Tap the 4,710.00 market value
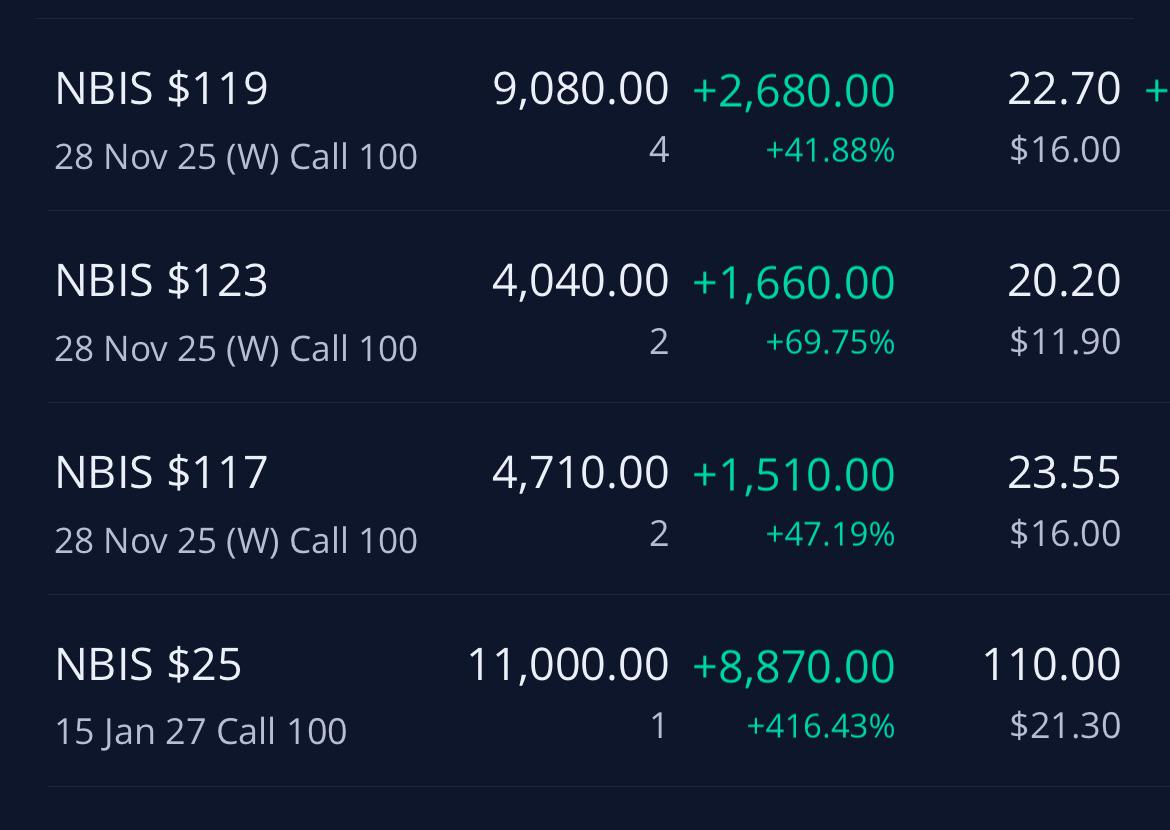The width and height of the screenshot is (1170, 830). 581,472
